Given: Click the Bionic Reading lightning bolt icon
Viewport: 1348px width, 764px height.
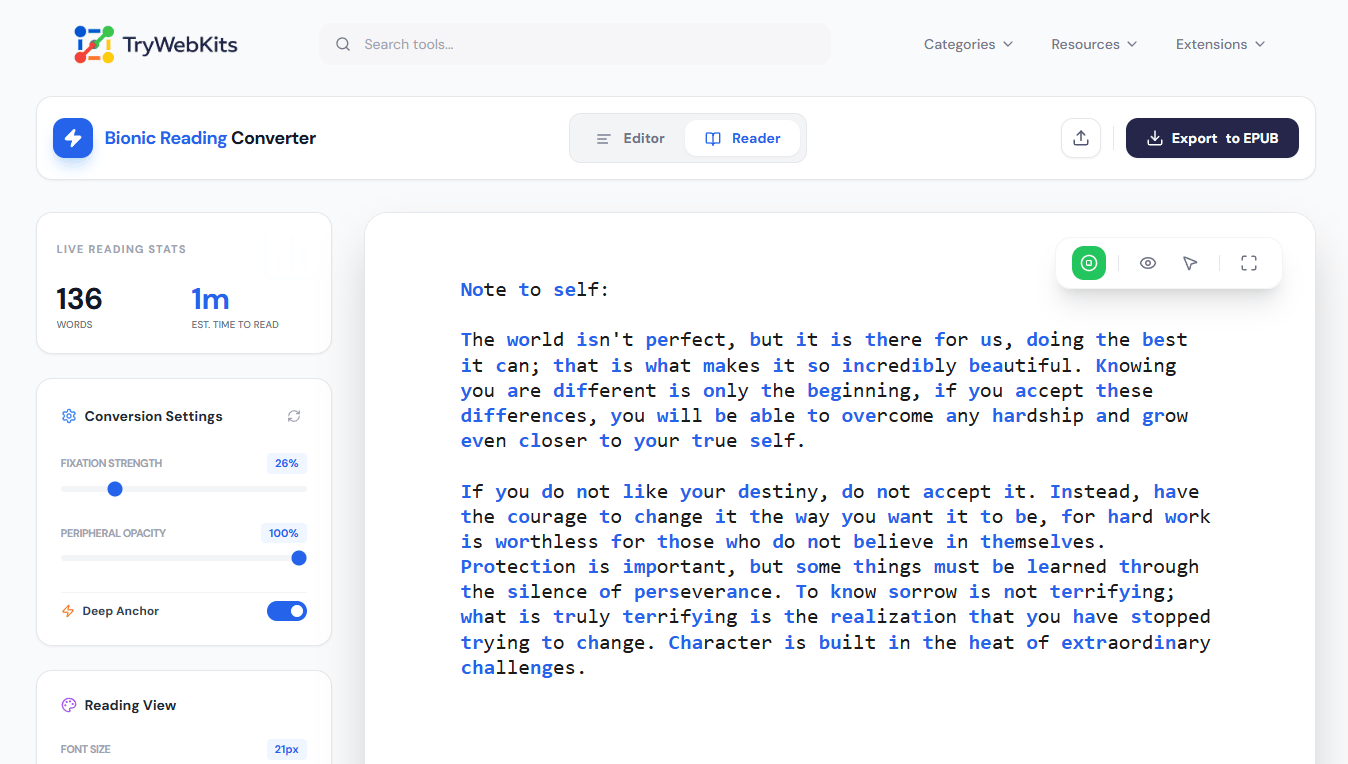Looking at the screenshot, I should pos(72,138).
